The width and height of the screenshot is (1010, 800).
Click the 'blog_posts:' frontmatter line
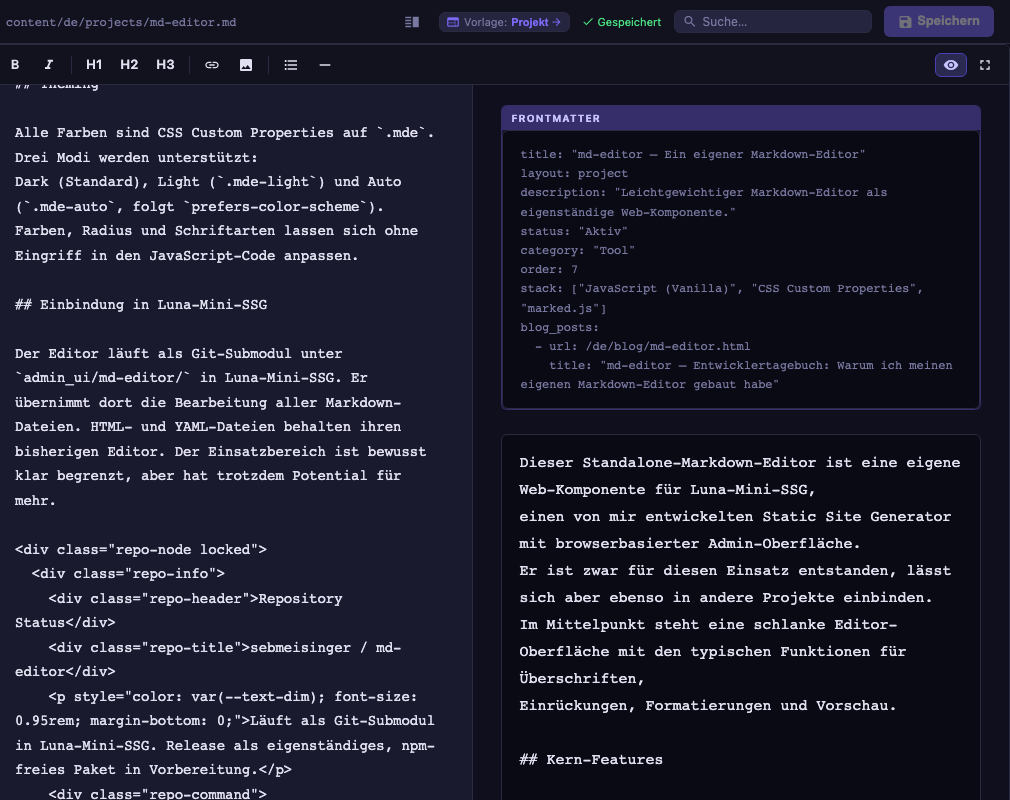tap(560, 327)
